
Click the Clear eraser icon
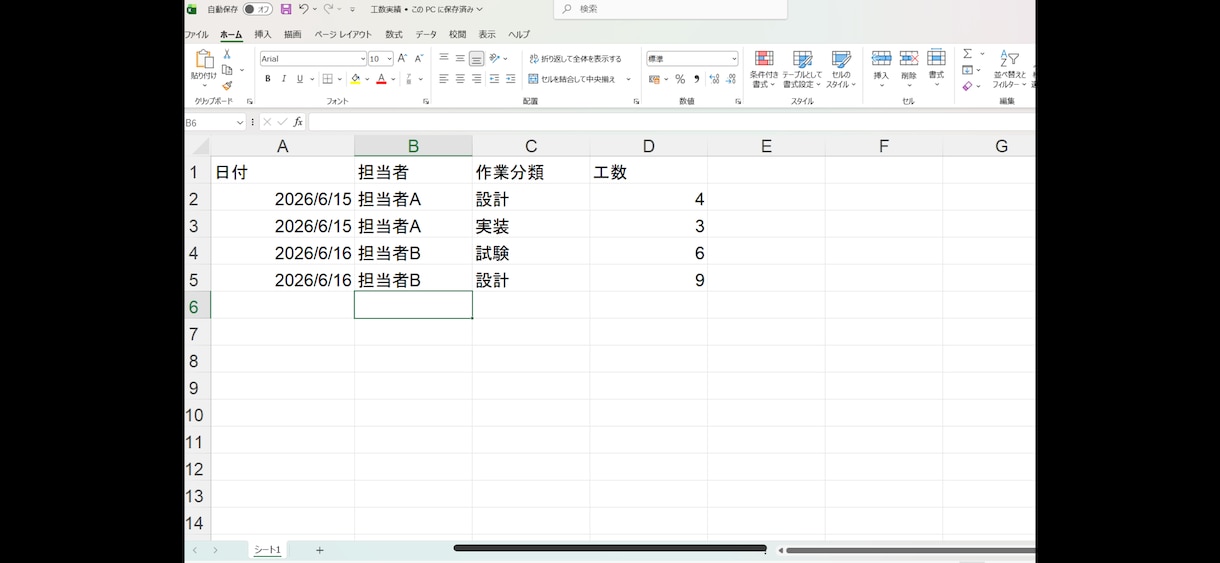click(967, 86)
